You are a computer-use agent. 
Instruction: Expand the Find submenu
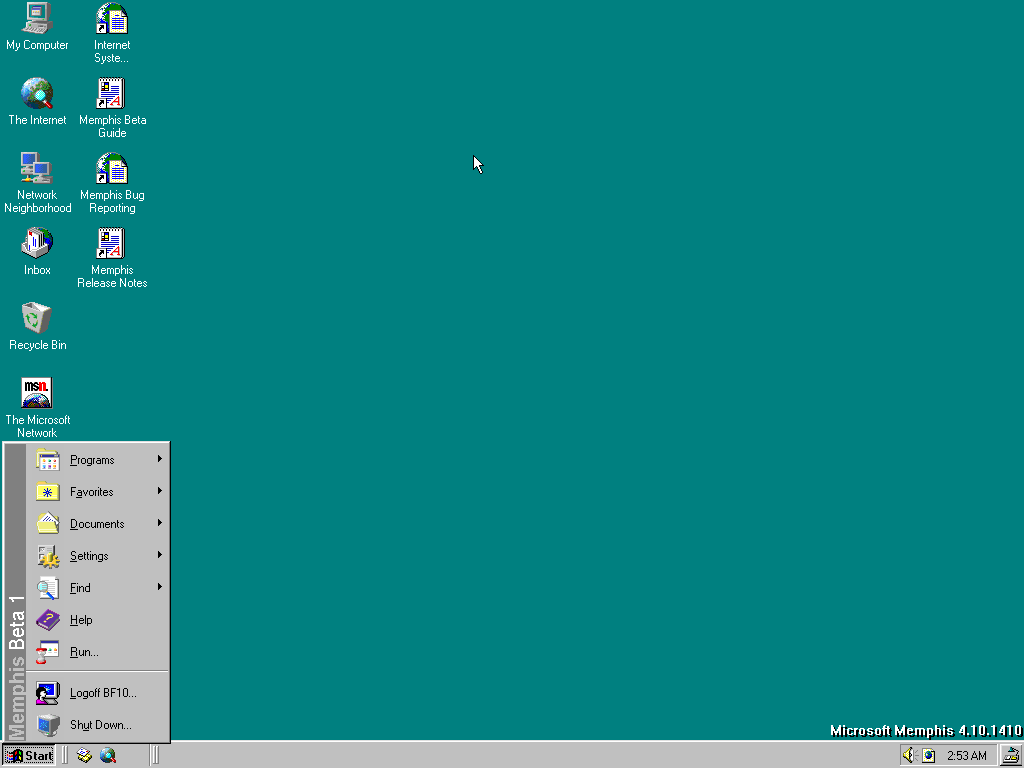(98, 588)
